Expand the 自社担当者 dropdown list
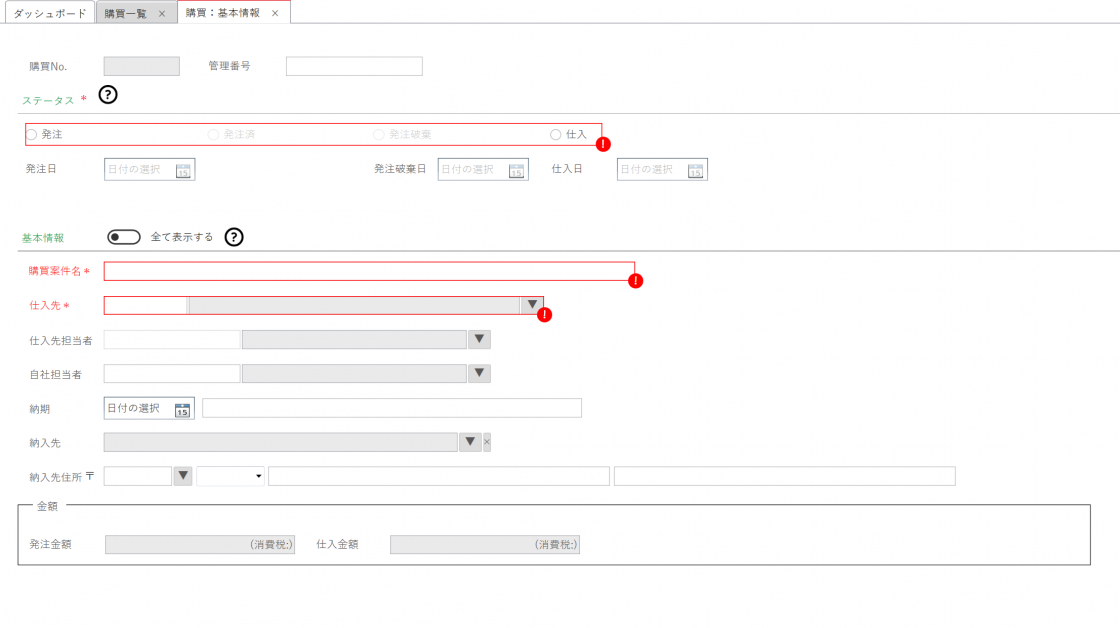 point(479,374)
